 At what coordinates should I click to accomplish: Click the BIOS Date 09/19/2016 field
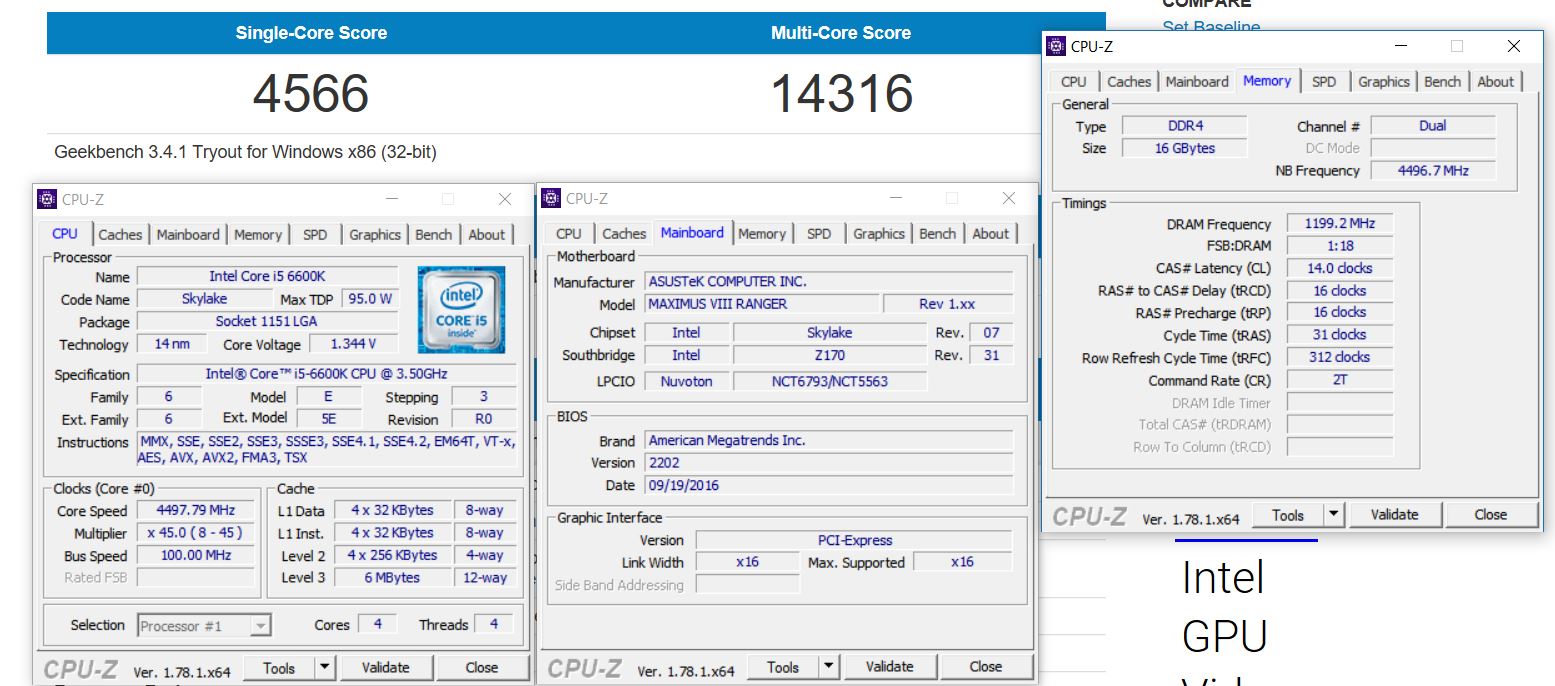click(x=829, y=486)
